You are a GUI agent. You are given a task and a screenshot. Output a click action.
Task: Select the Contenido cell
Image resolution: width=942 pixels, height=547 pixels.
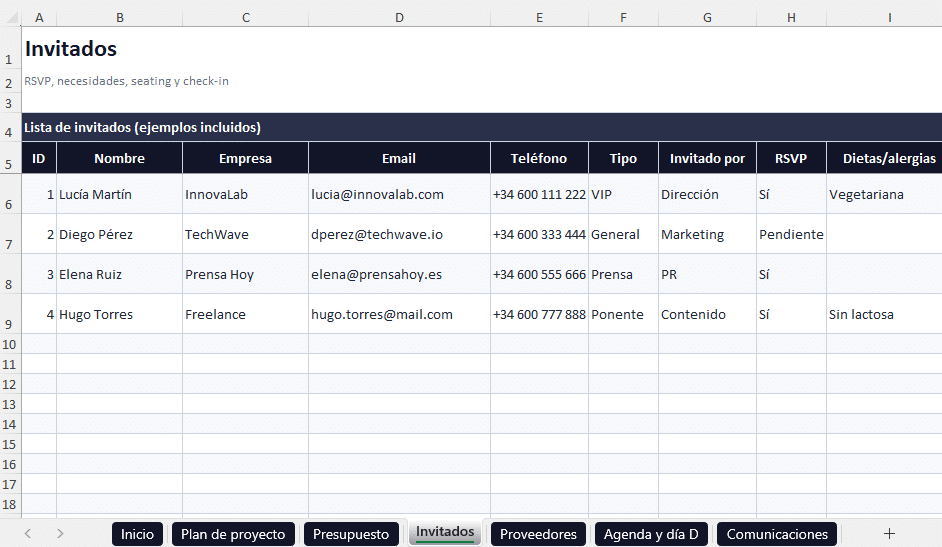pos(708,314)
